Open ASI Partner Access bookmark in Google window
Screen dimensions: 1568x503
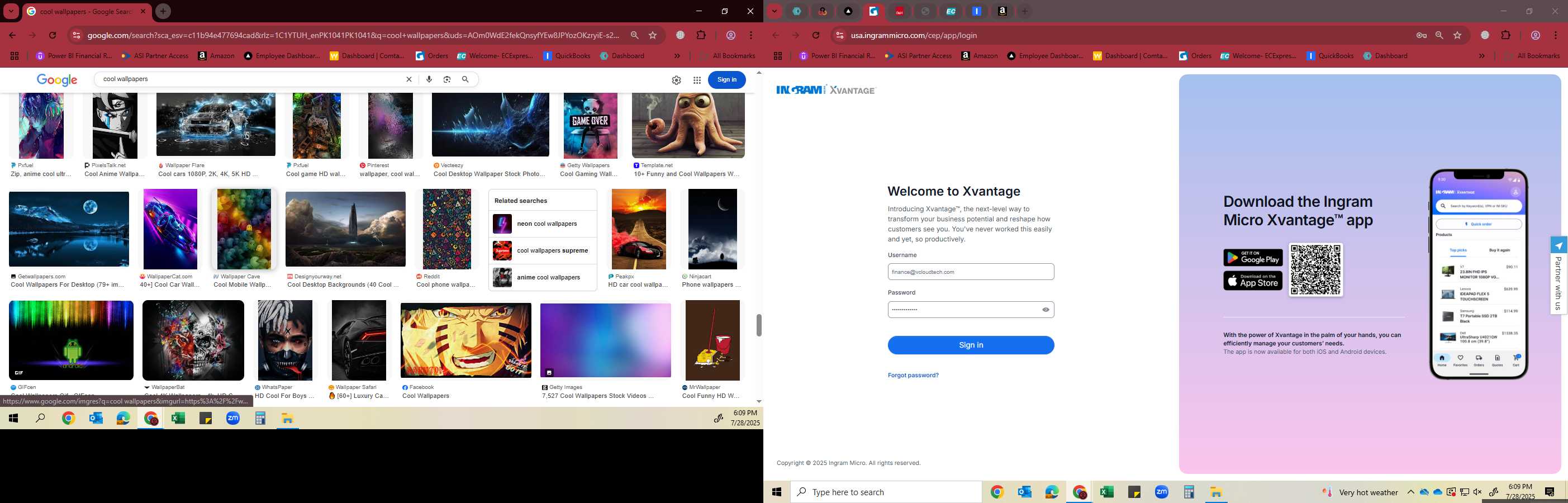point(155,56)
